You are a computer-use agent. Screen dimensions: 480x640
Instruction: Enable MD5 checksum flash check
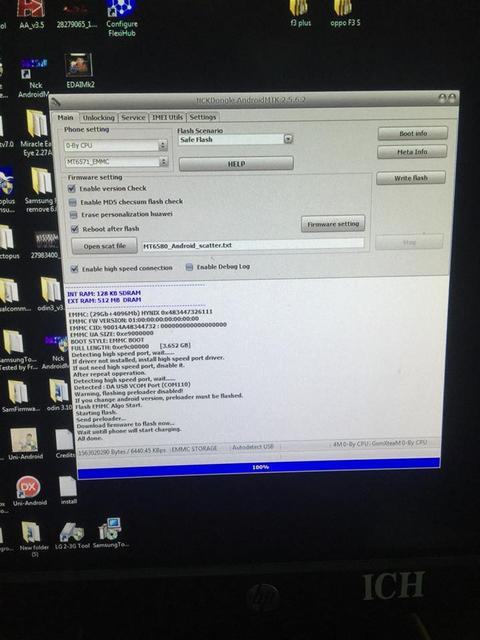coord(73,202)
